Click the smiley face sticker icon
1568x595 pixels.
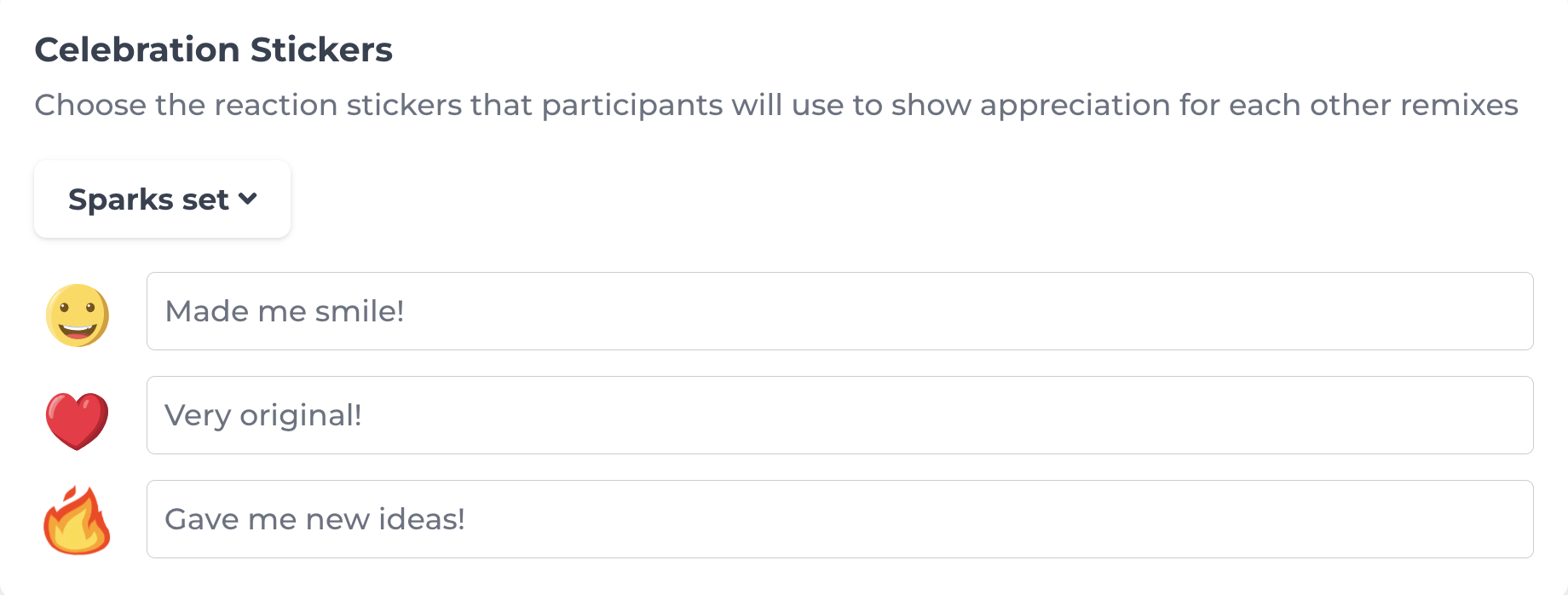click(77, 315)
